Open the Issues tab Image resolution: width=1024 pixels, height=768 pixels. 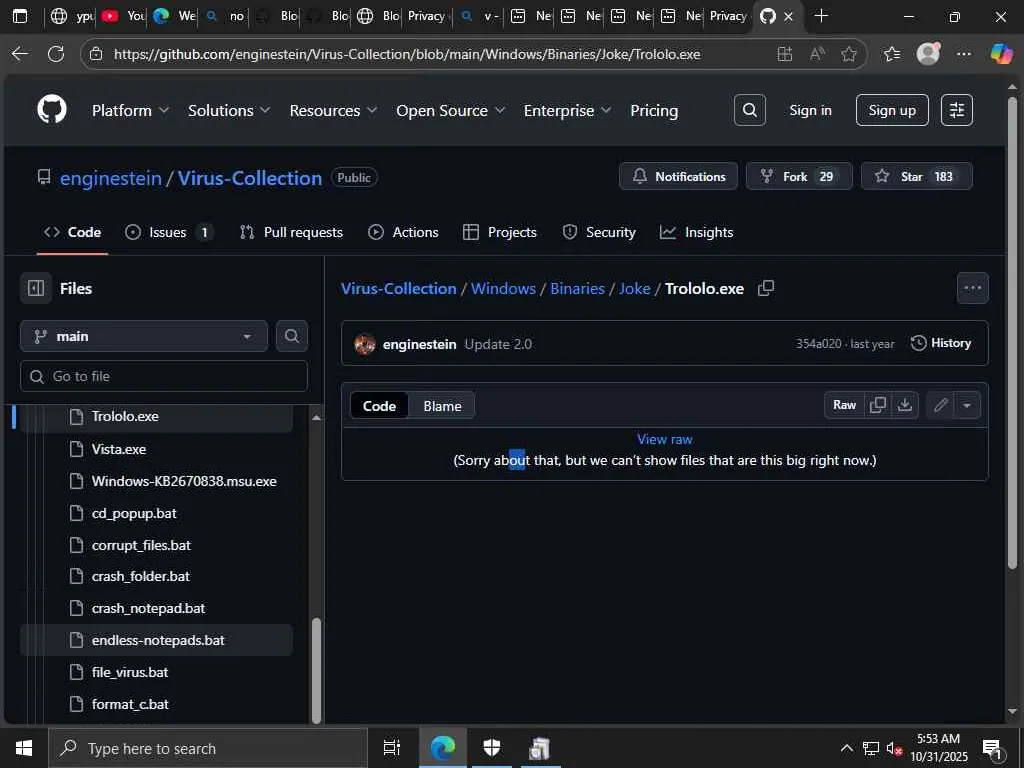pyautogui.click(x=168, y=232)
